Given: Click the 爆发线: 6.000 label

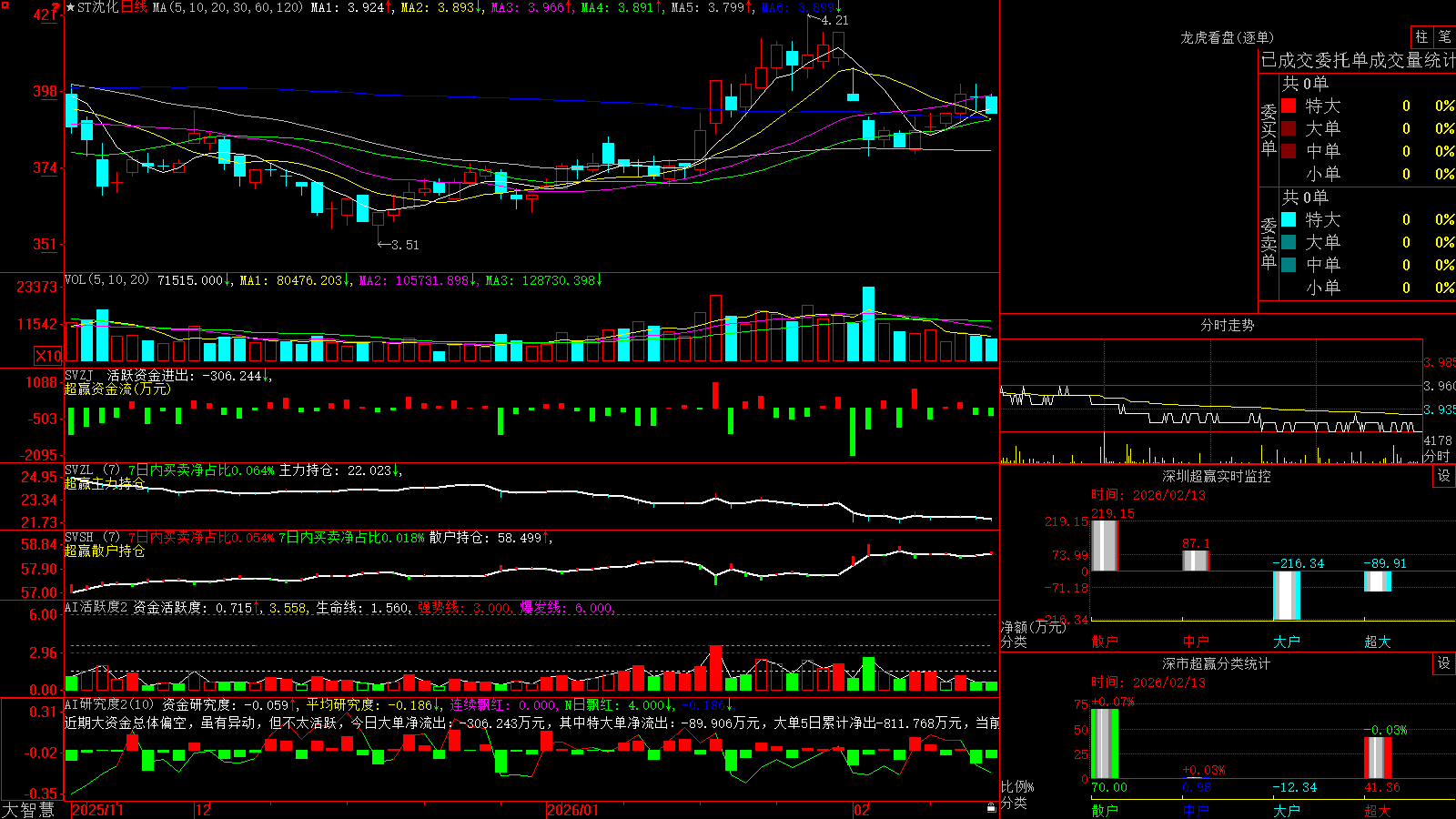Looking at the screenshot, I should pyautogui.click(x=566, y=607).
